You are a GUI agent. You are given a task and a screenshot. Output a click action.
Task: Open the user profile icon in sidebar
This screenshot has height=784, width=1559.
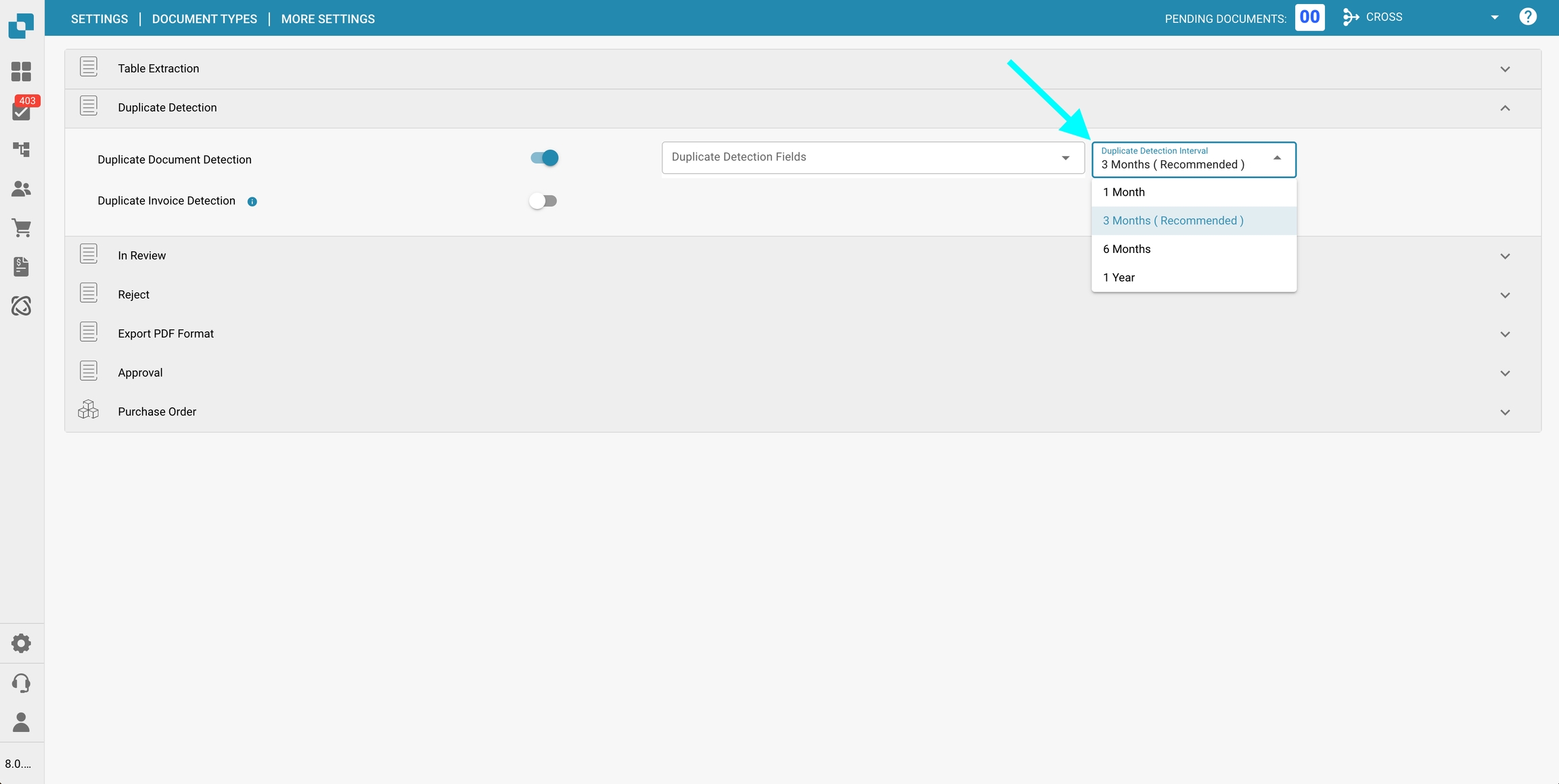point(21,722)
